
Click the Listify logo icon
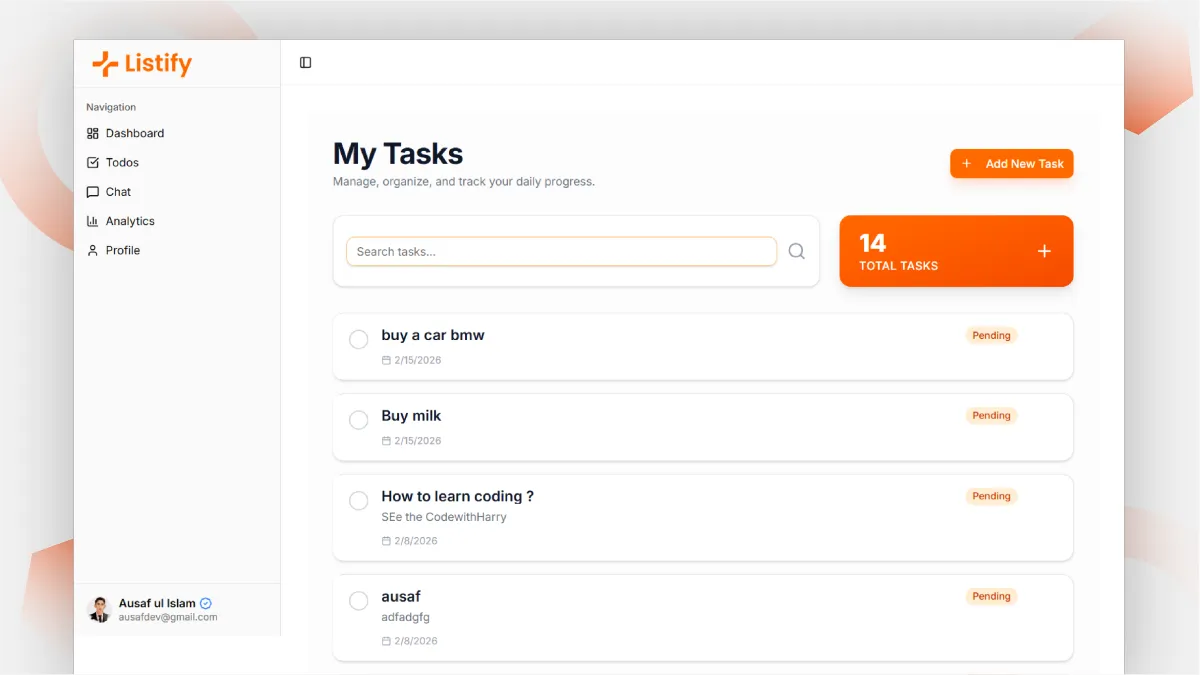(x=105, y=64)
